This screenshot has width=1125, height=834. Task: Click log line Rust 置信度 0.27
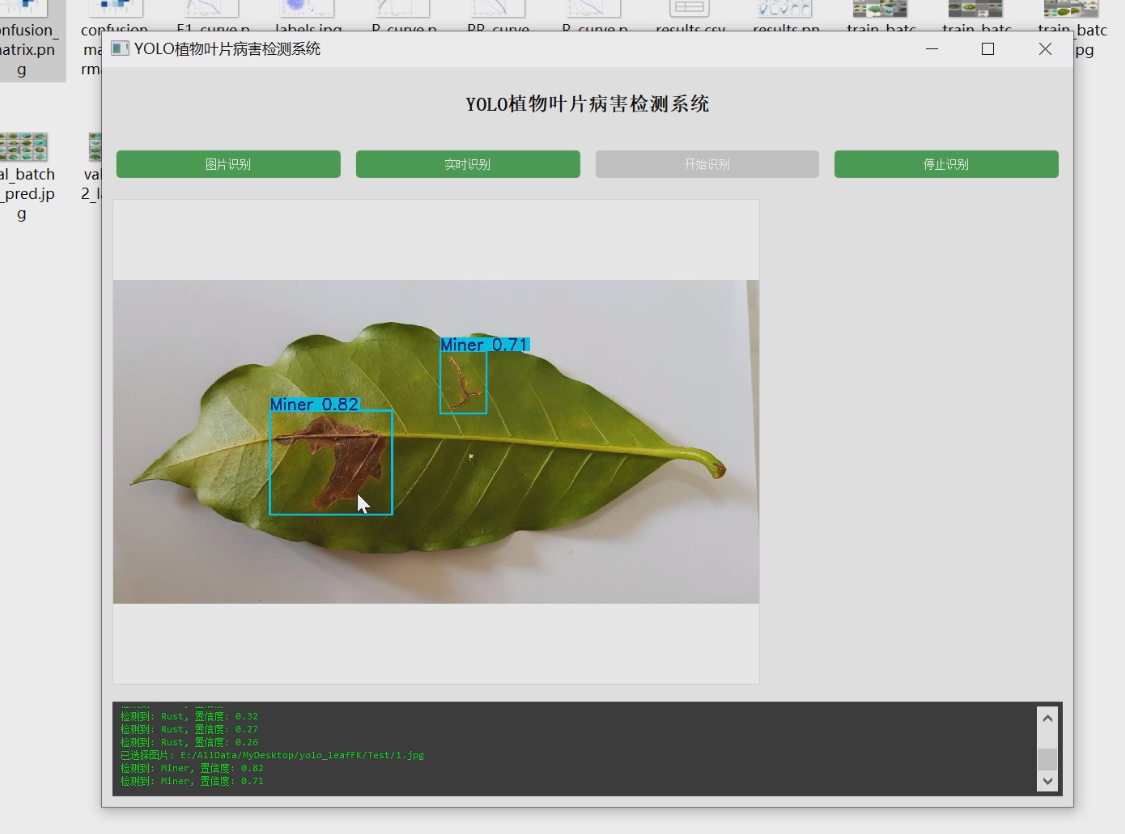[x=189, y=729]
